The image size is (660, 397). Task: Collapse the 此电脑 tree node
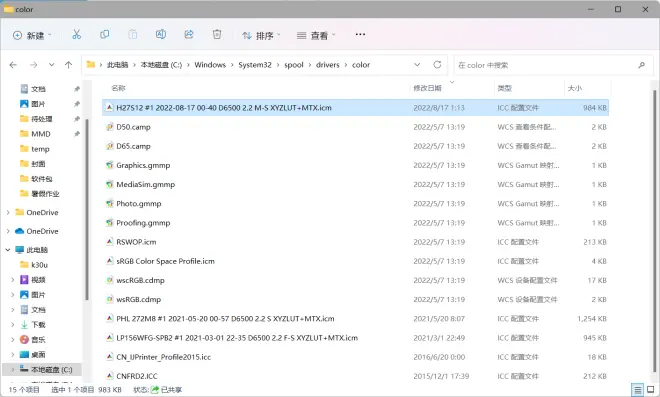pyautogui.click(x=8, y=250)
